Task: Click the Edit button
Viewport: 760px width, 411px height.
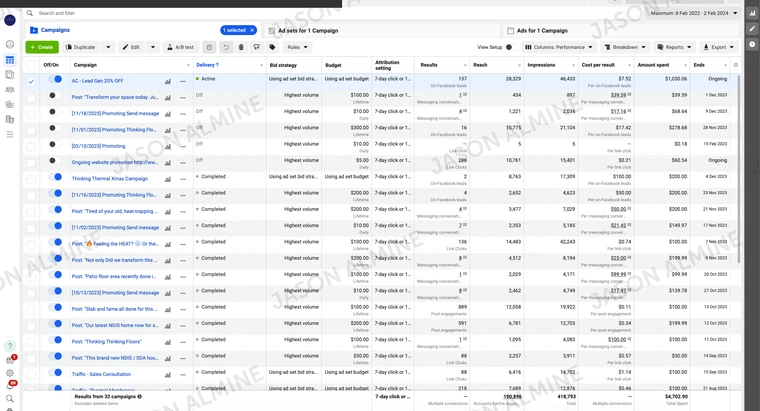Action: pos(131,47)
